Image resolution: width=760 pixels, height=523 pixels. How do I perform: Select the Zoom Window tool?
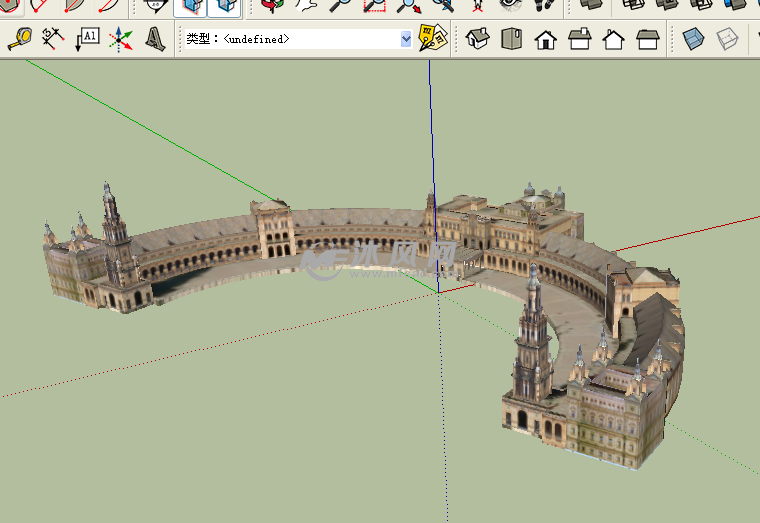pyautogui.click(x=375, y=6)
